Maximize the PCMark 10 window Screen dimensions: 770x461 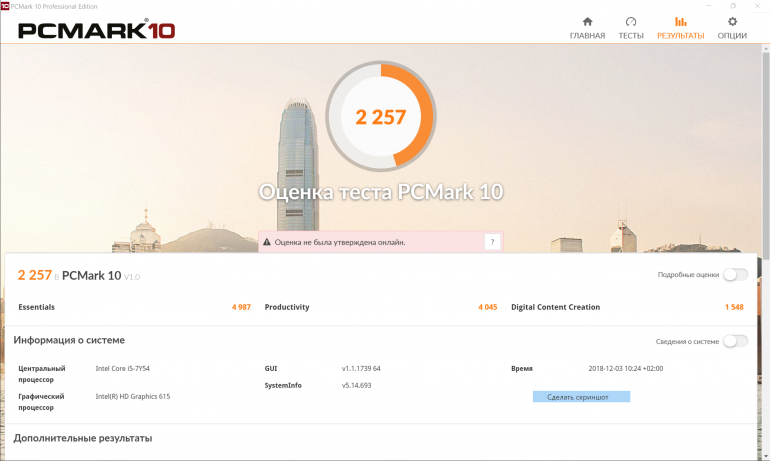coord(732,5)
